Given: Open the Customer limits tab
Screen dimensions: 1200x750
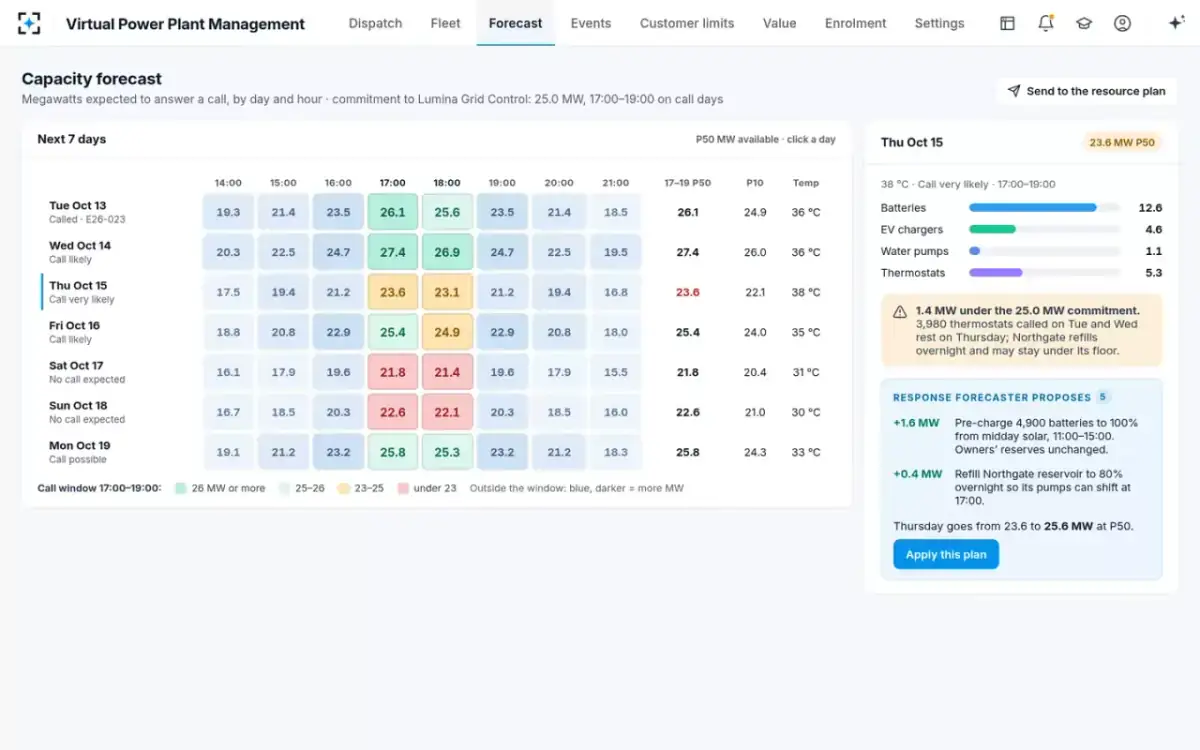Looking at the screenshot, I should 687,23.
